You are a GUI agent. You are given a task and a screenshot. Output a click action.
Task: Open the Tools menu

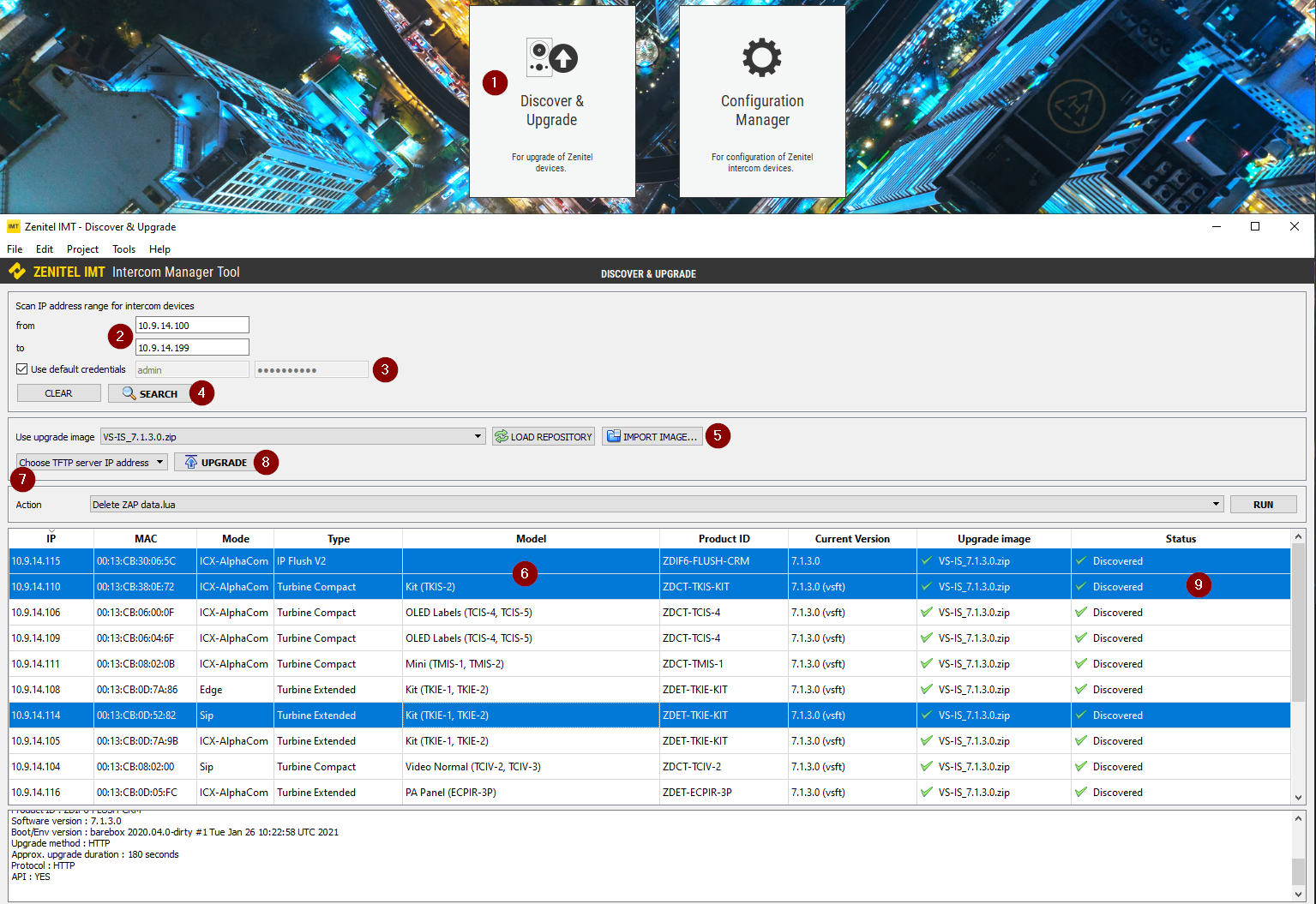point(123,249)
